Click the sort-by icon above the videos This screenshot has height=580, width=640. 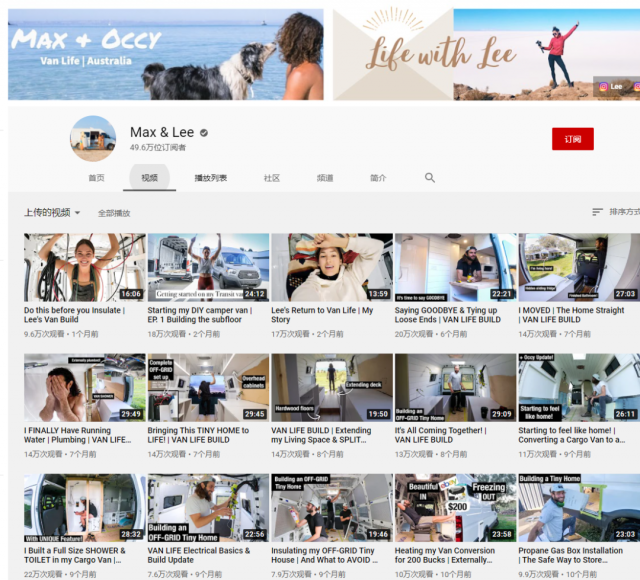[597, 212]
